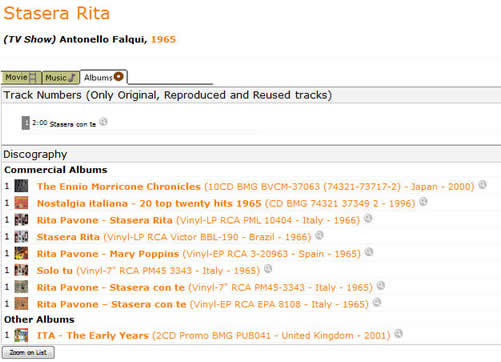Click info icon after Ennio Morricone Chronicles row
Image resolution: width=501 pixels, height=362 pixels.
(482, 184)
